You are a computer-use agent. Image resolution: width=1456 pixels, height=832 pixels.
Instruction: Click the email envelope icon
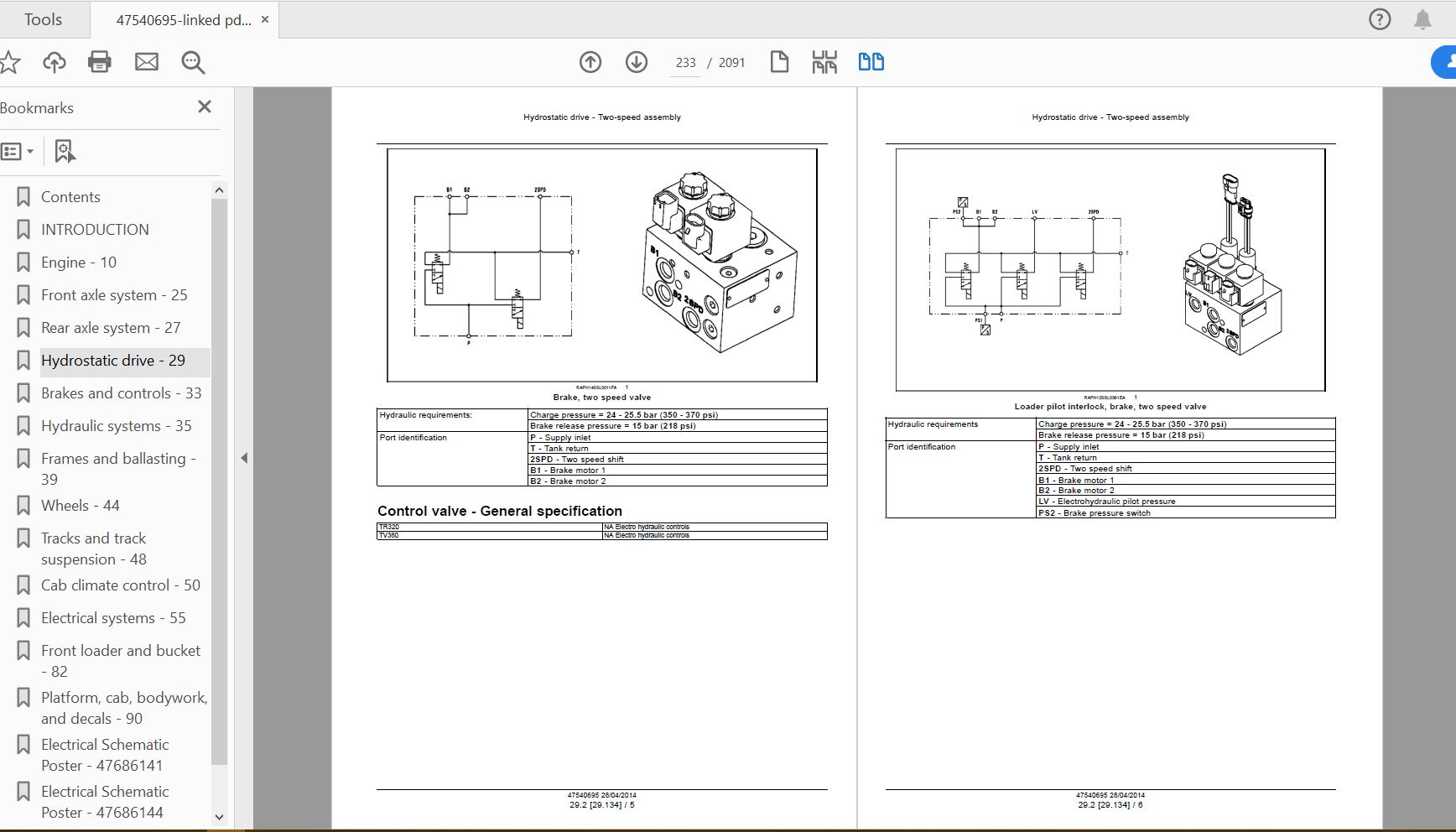pos(147,62)
